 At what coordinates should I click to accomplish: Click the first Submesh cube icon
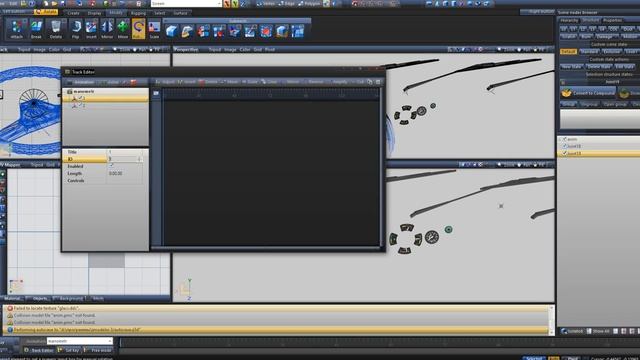coord(171,31)
